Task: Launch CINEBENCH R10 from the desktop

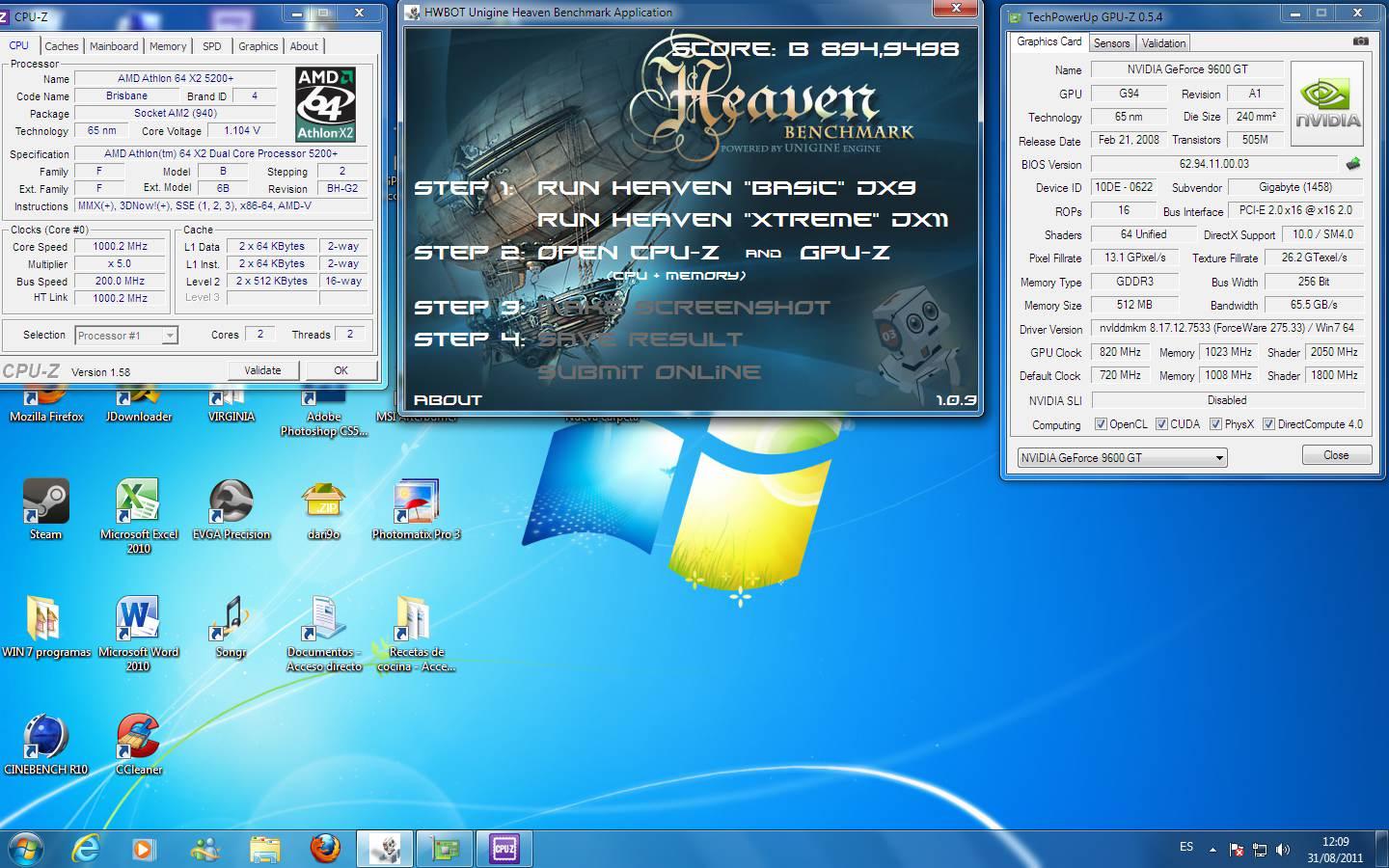Action: click(45, 744)
